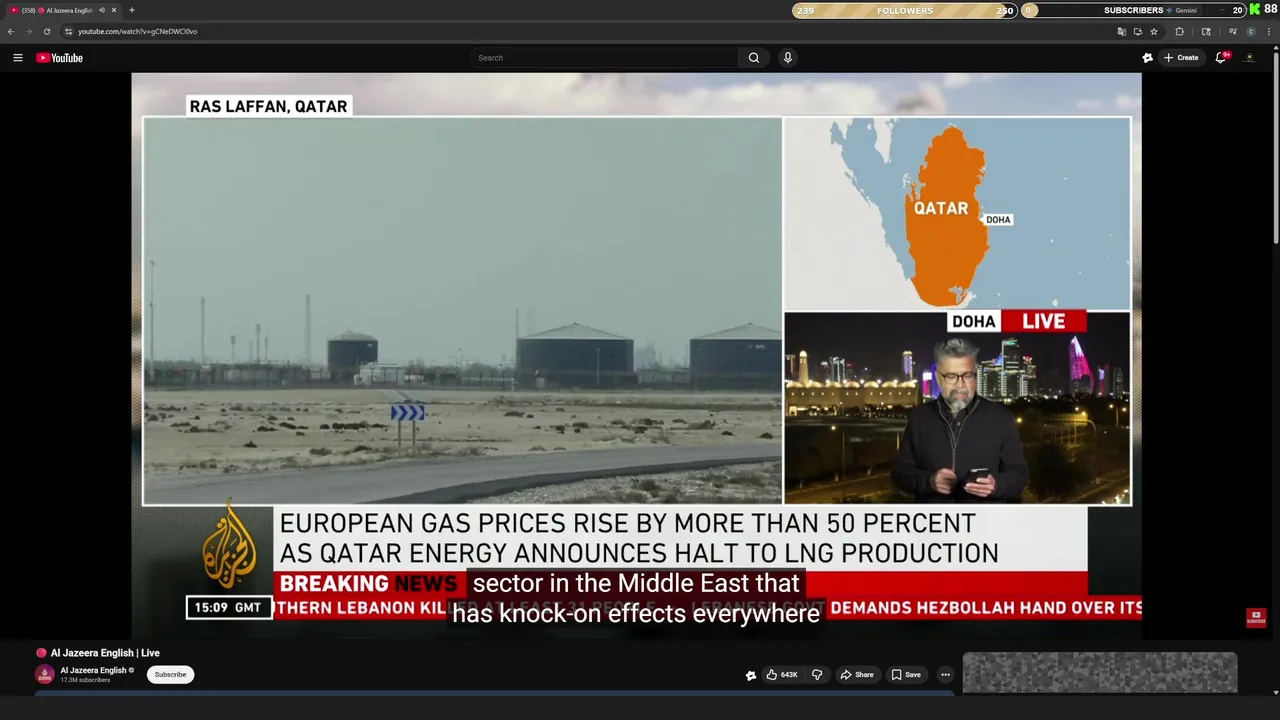1280x720 pixels.
Task: Open the Al Jazeera English channel name link
Action: tap(93, 670)
